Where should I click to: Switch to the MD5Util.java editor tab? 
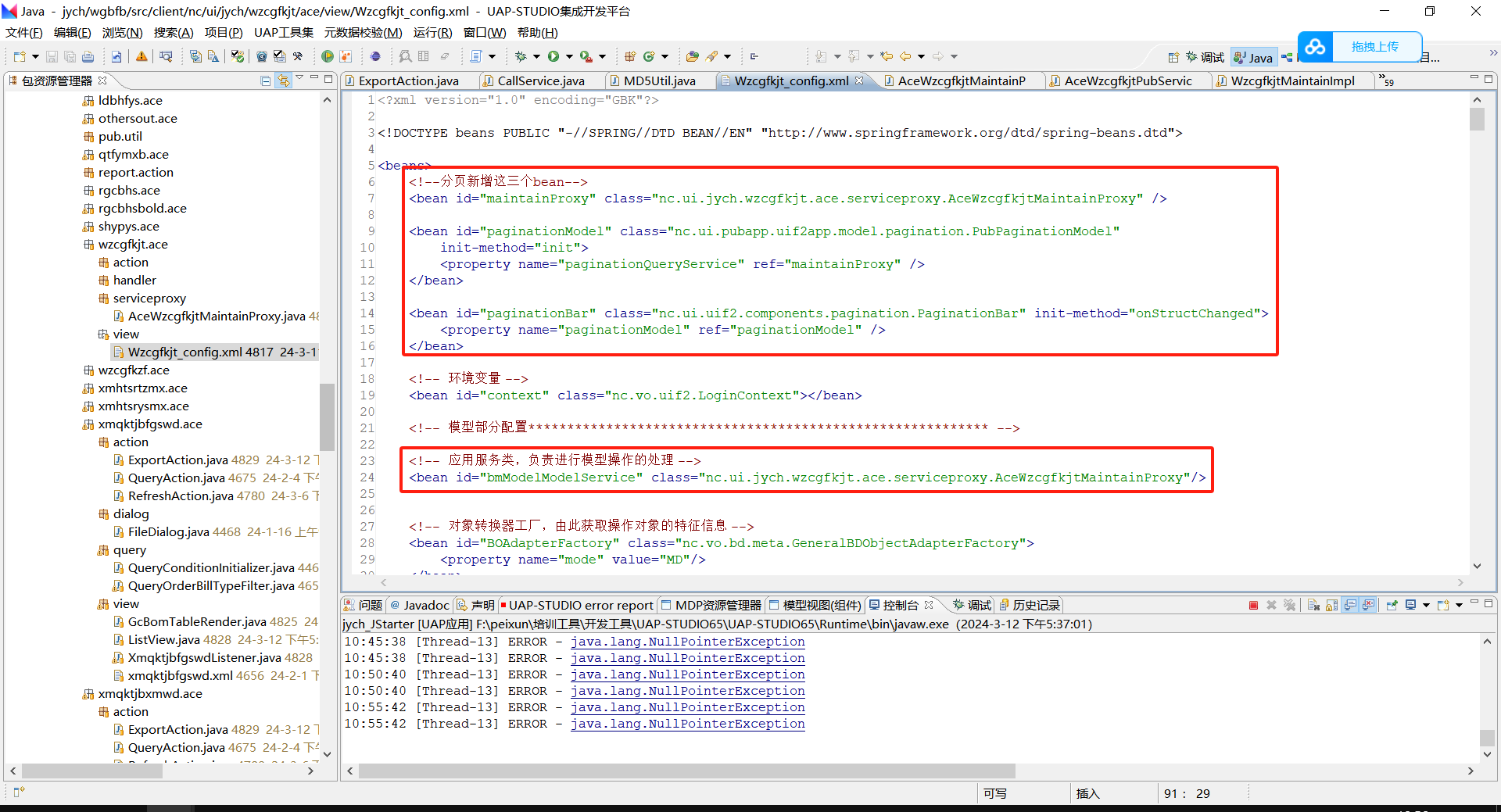(660, 80)
